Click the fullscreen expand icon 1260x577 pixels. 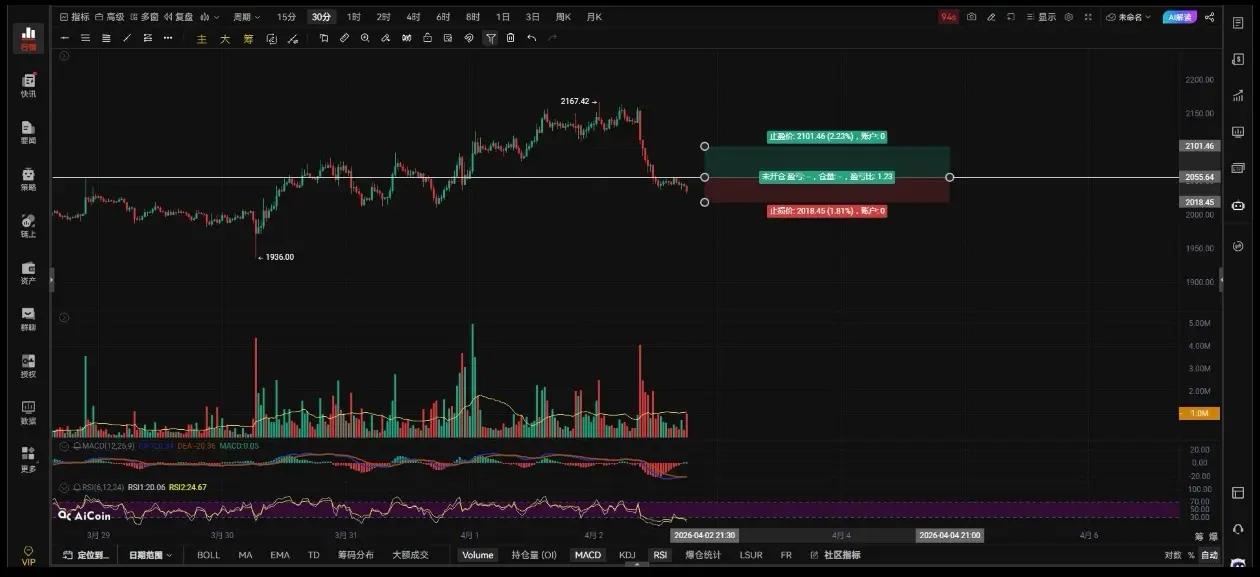coord(1090,17)
